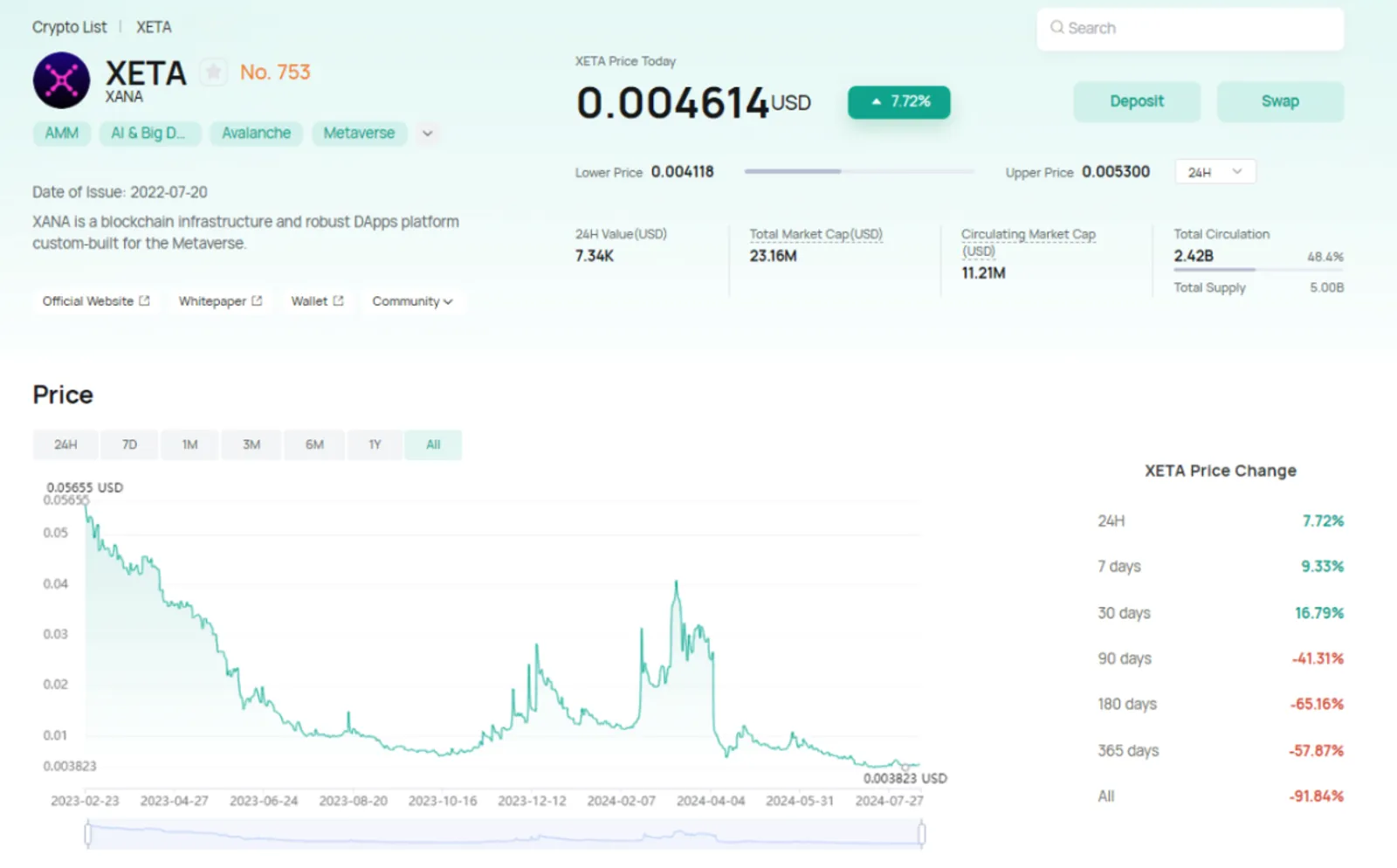Click the XETA coin logo icon
This screenshot has height=868, width=1397.
click(x=61, y=80)
